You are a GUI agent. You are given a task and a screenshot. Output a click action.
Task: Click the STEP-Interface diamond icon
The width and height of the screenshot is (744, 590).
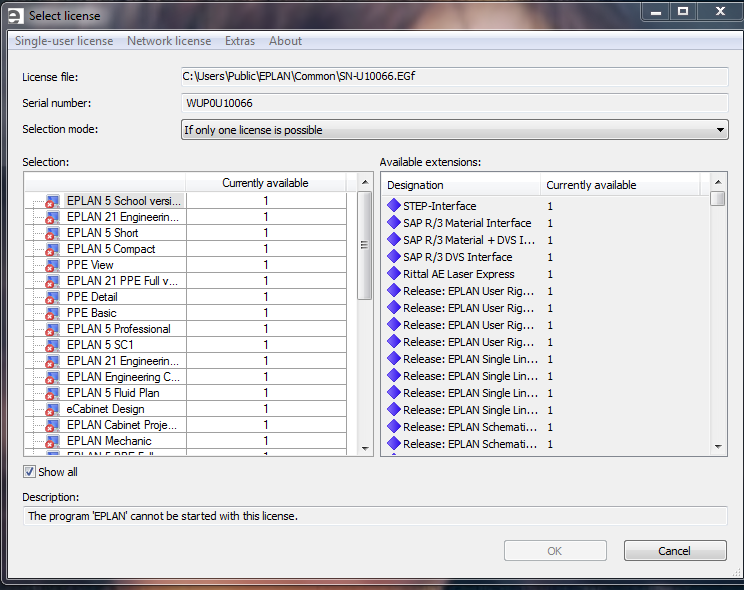[x=394, y=206]
